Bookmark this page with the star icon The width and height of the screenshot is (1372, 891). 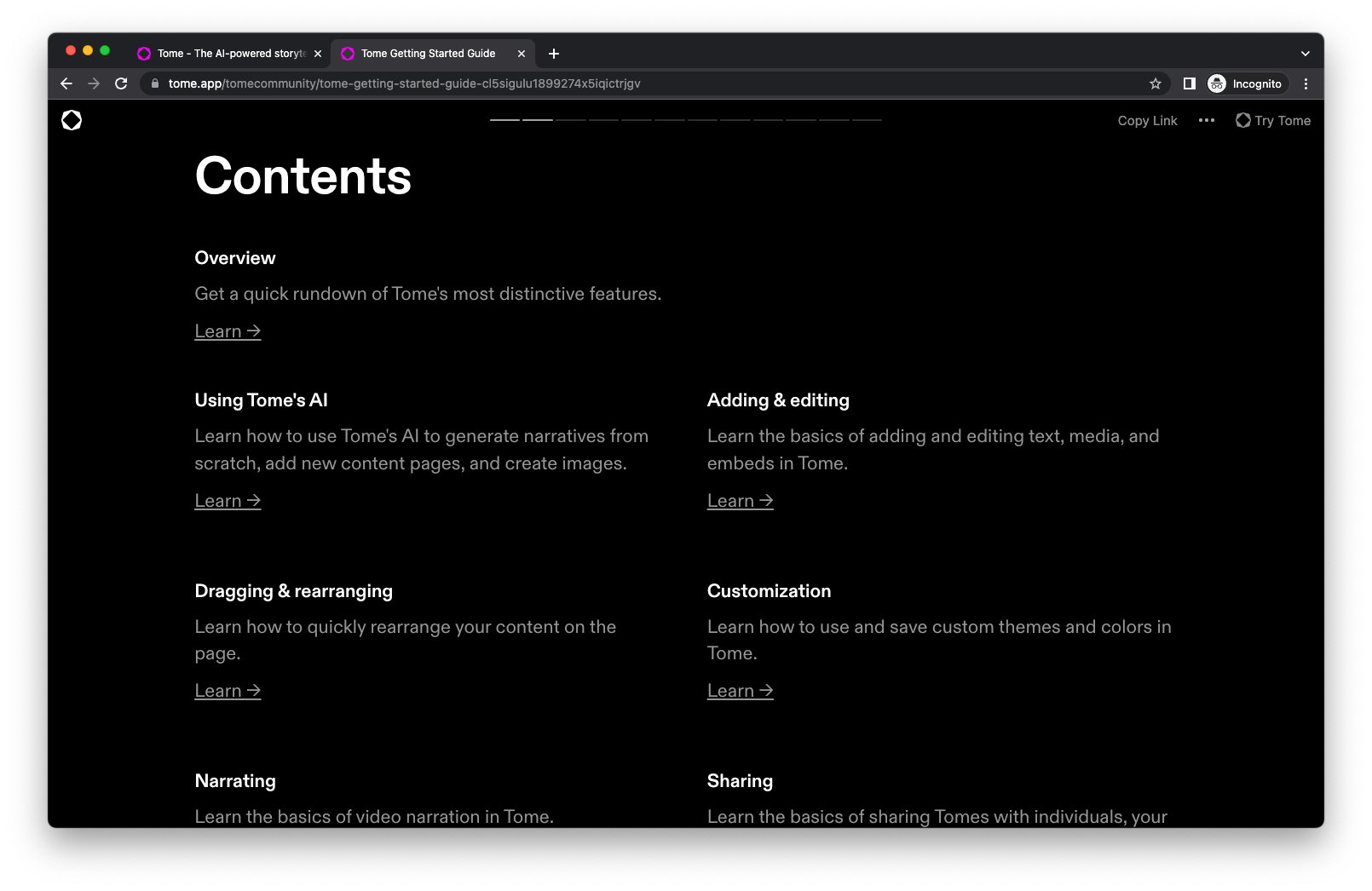pos(1156,83)
